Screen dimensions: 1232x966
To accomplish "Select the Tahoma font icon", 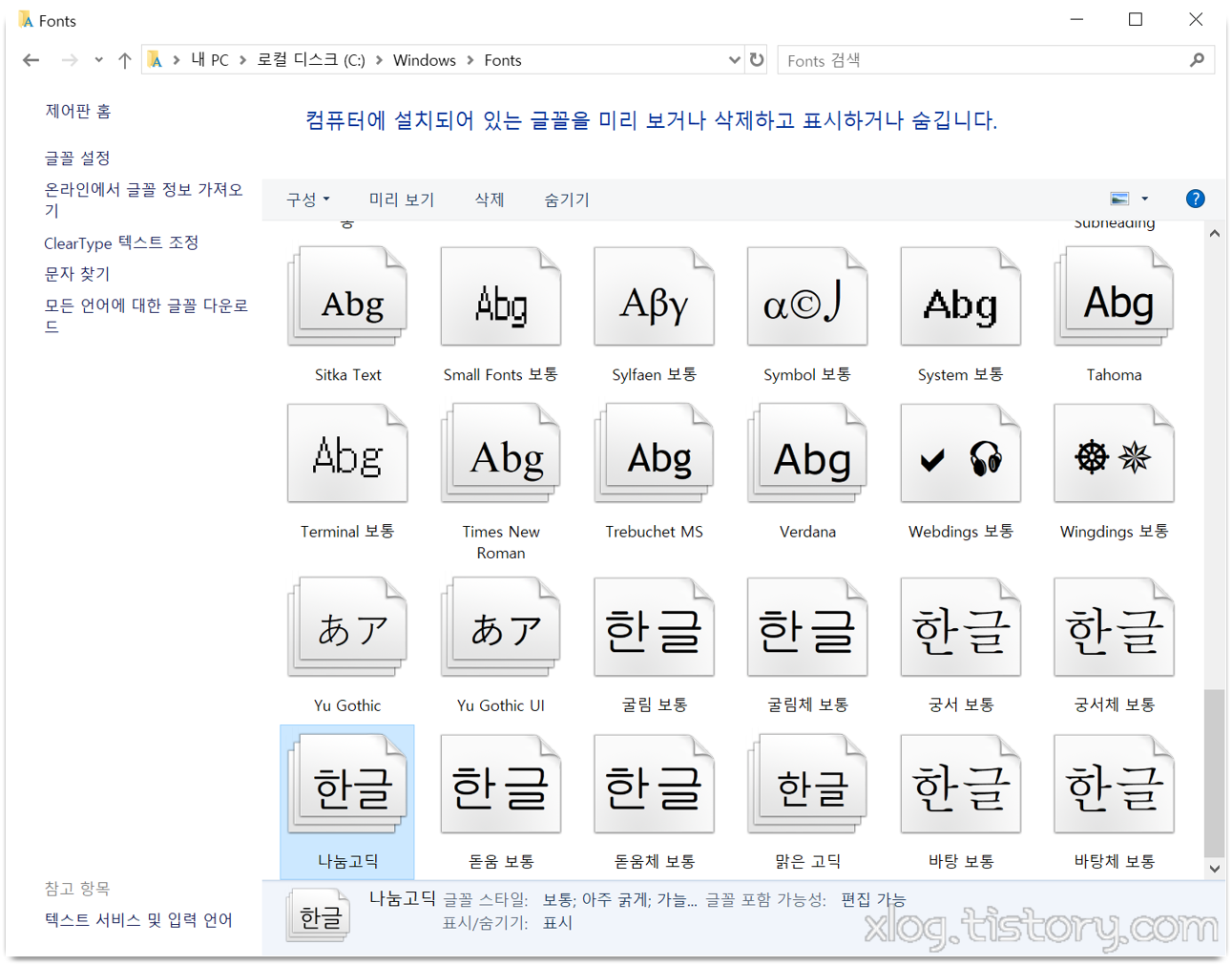I will tap(1114, 297).
